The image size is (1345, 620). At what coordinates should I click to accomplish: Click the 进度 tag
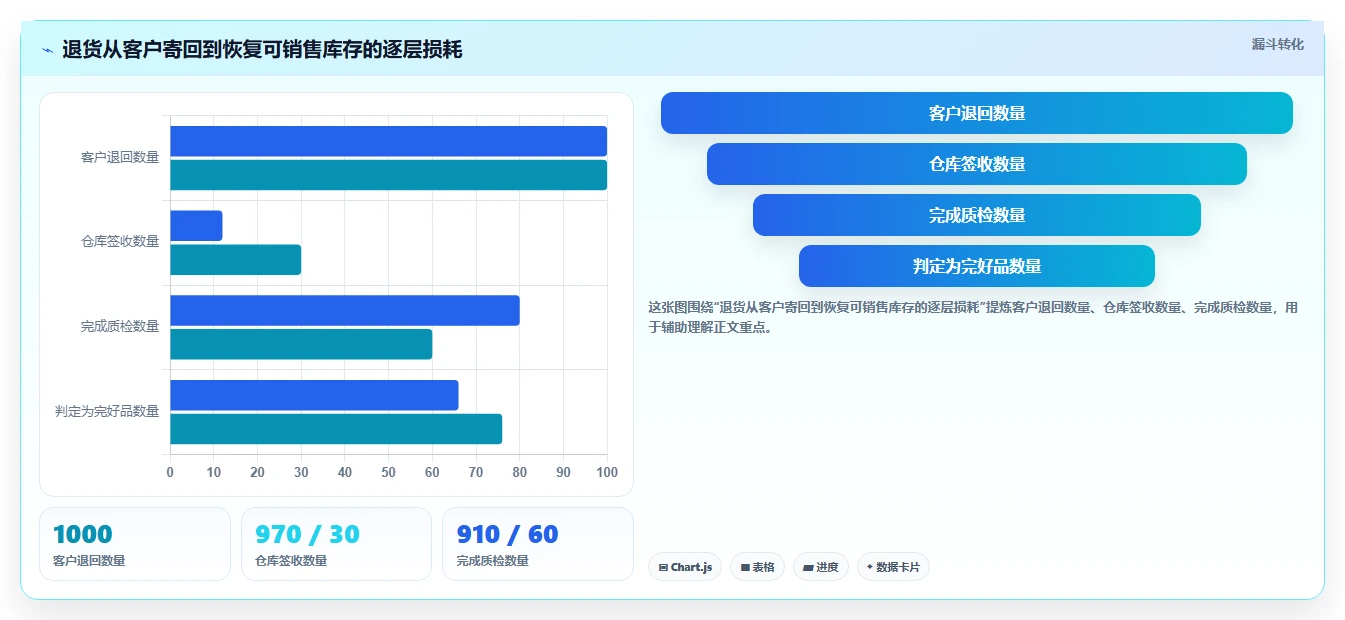coord(821,567)
